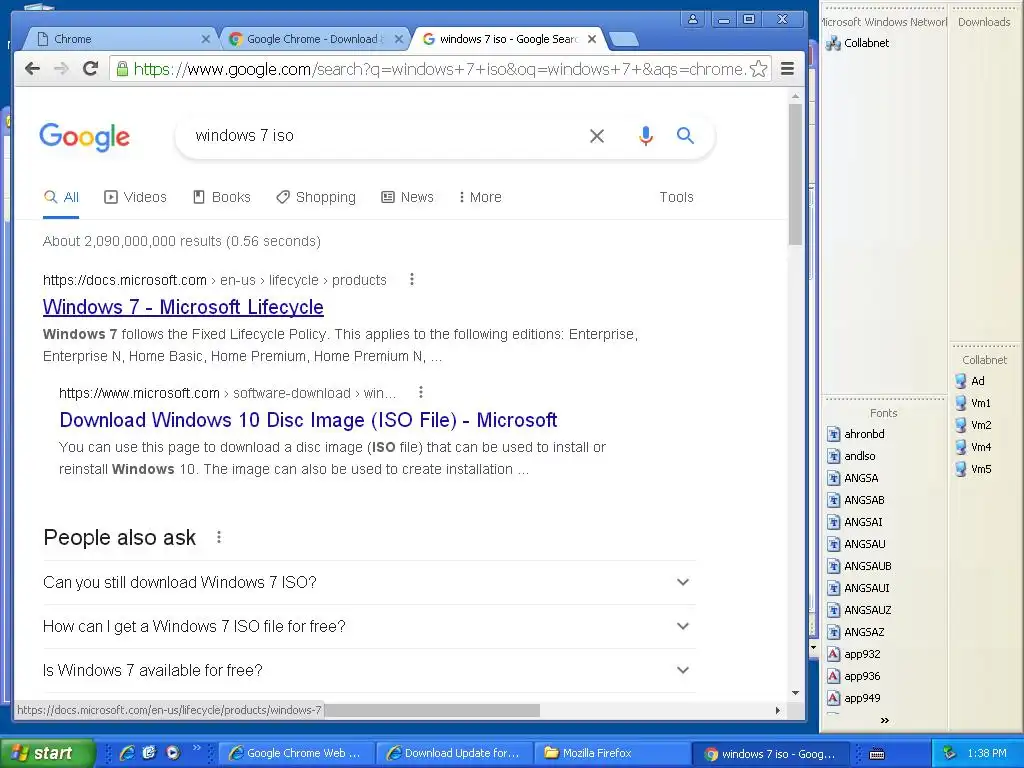Screen dimensions: 1024x768
Task: Select the app932 font file
Action: click(854, 654)
